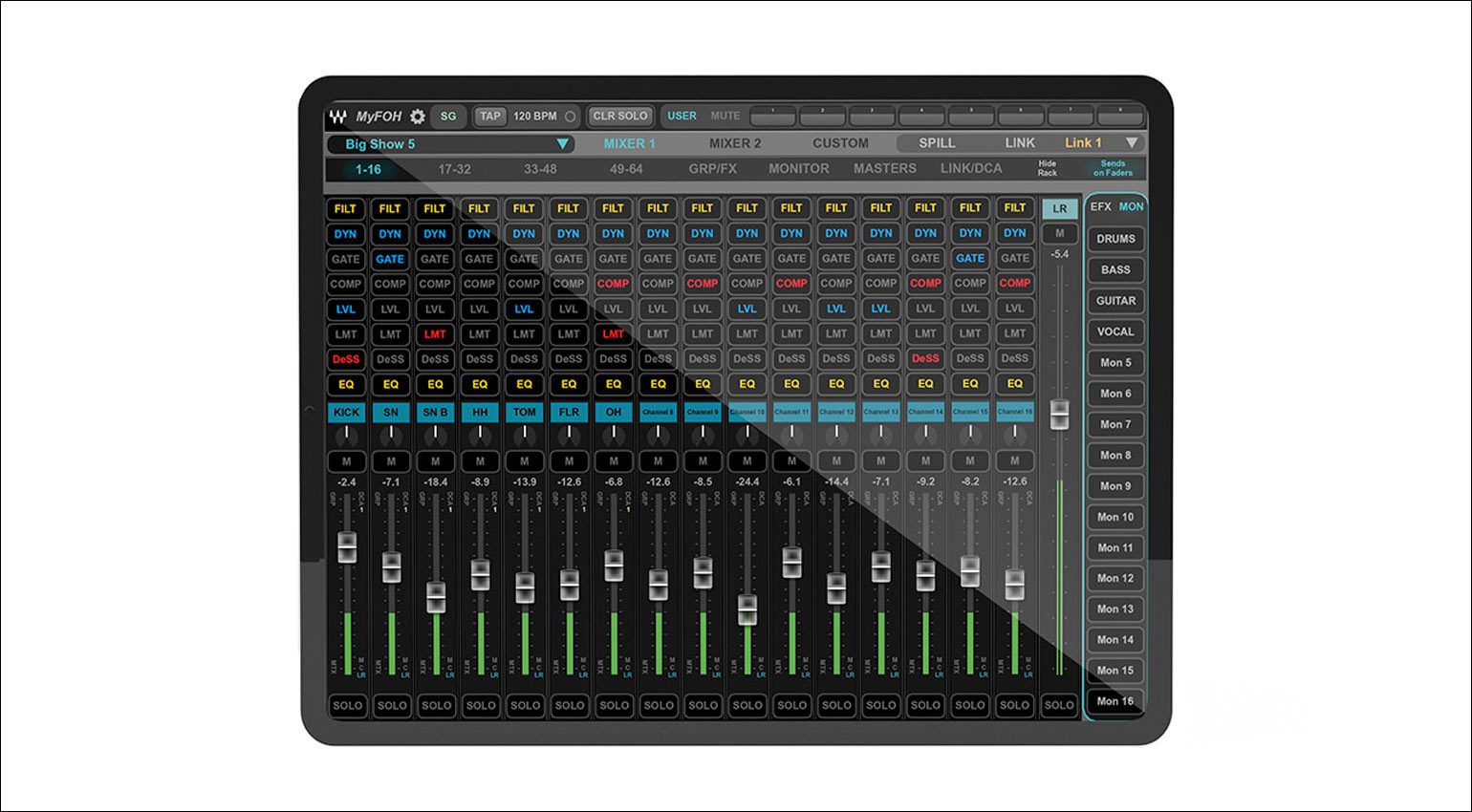
Task: Select the 17-32 channel layer tab
Action: pyautogui.click(x=454, y=169)
